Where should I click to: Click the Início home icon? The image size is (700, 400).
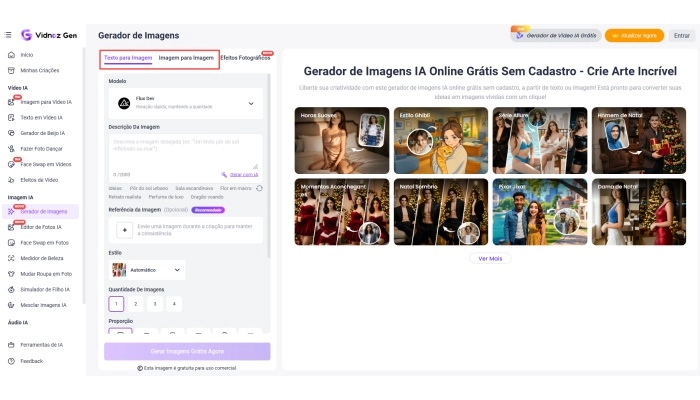coord(11,55)
